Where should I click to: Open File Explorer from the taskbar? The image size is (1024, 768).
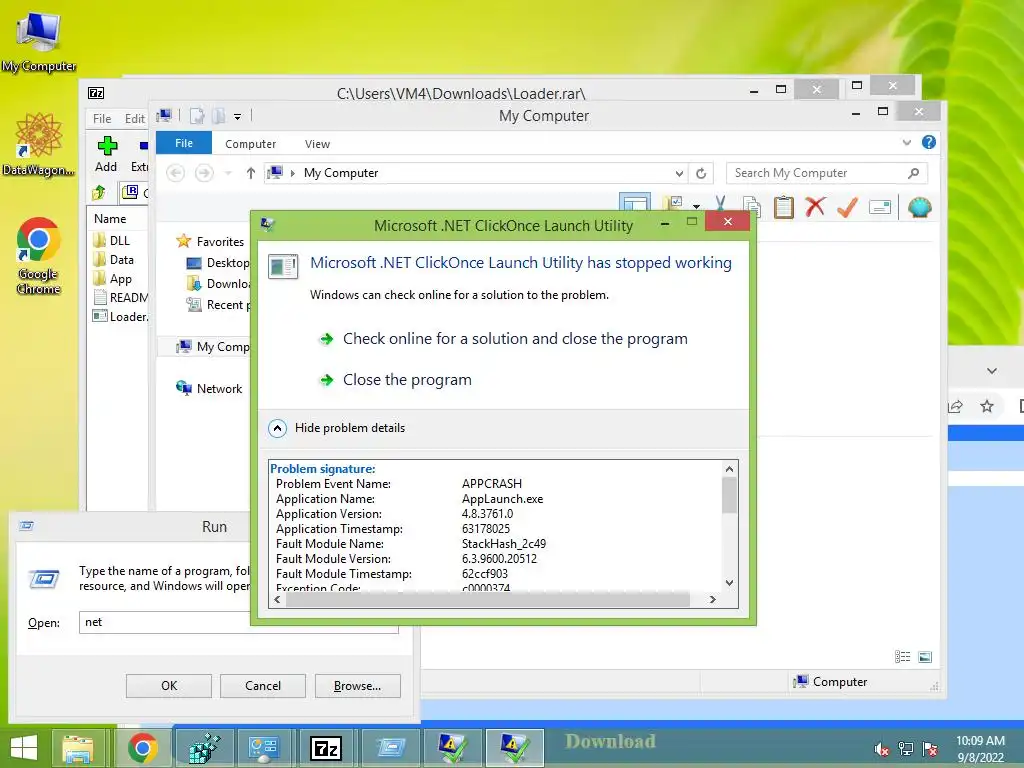(78, 748)
